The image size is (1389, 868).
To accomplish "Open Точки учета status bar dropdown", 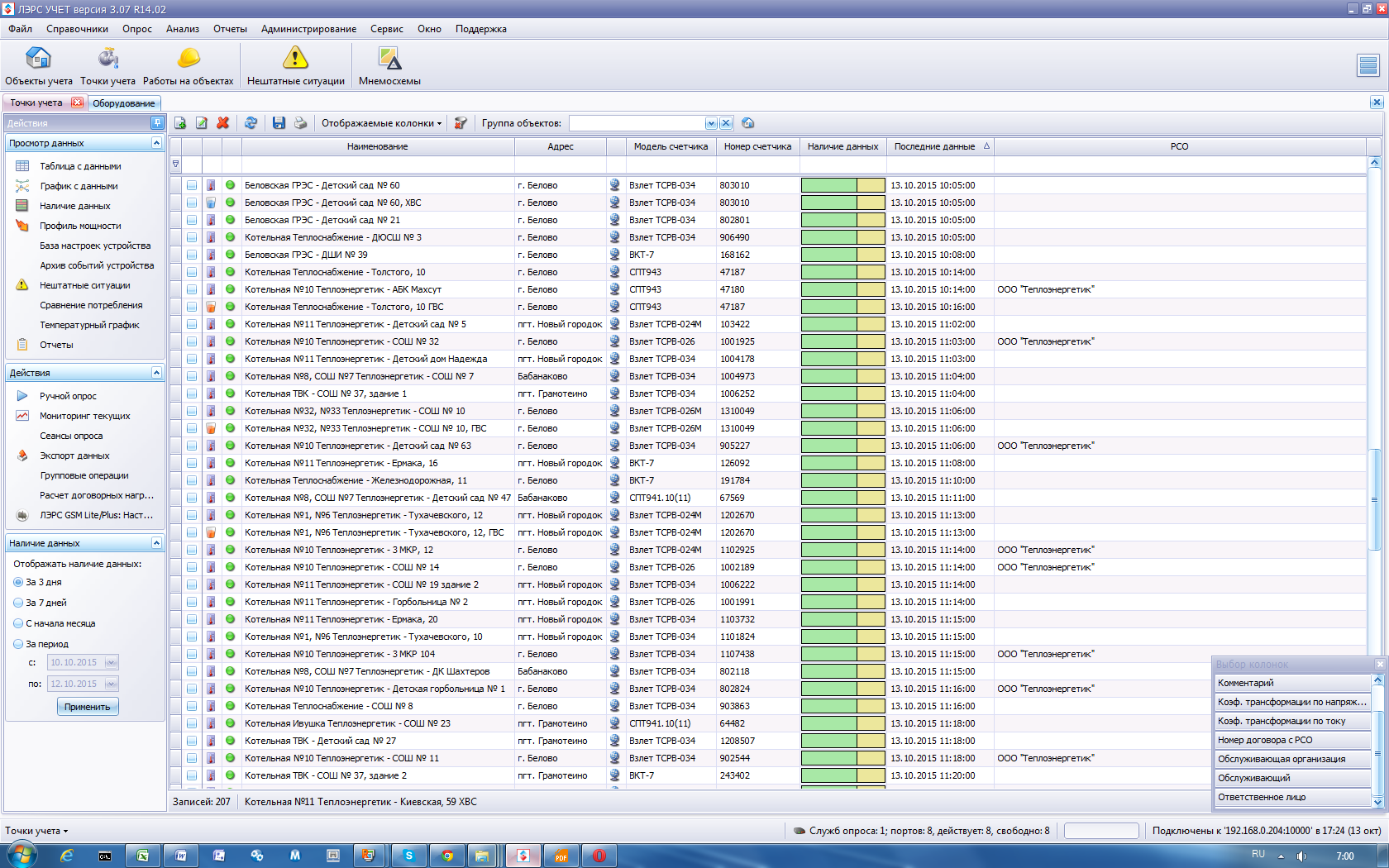I will pos(36,831).
